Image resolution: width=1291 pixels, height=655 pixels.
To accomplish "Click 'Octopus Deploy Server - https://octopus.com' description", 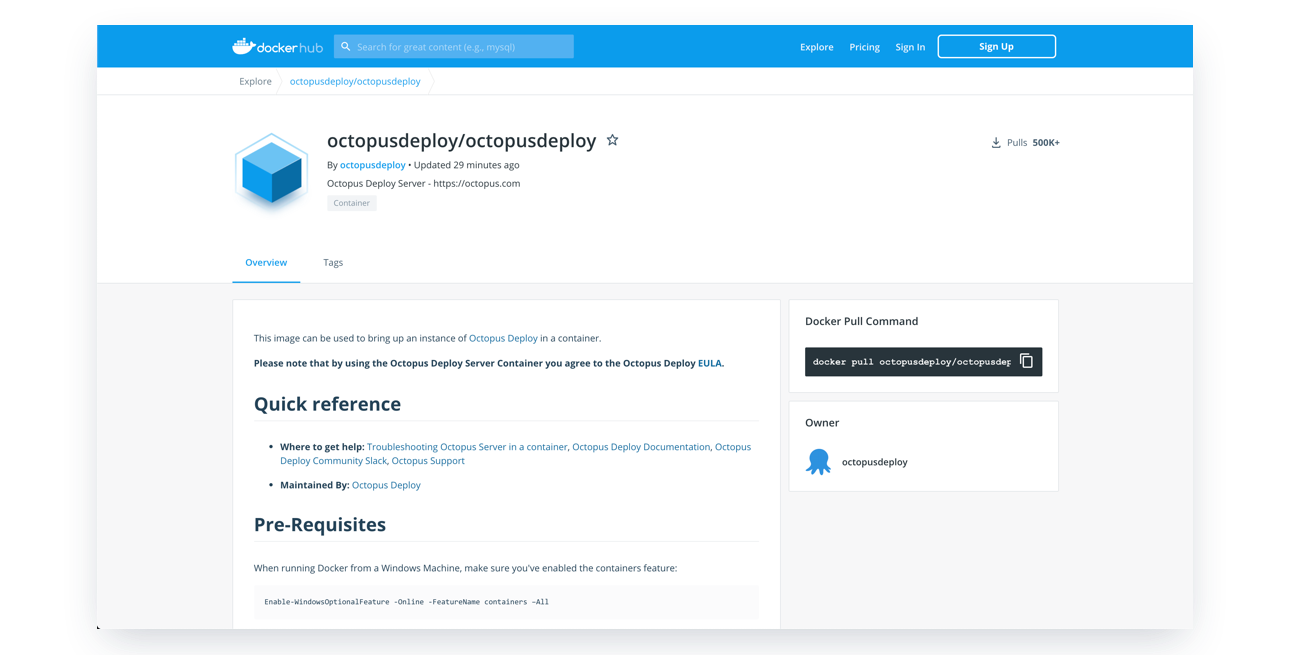I will pos(423,183).
